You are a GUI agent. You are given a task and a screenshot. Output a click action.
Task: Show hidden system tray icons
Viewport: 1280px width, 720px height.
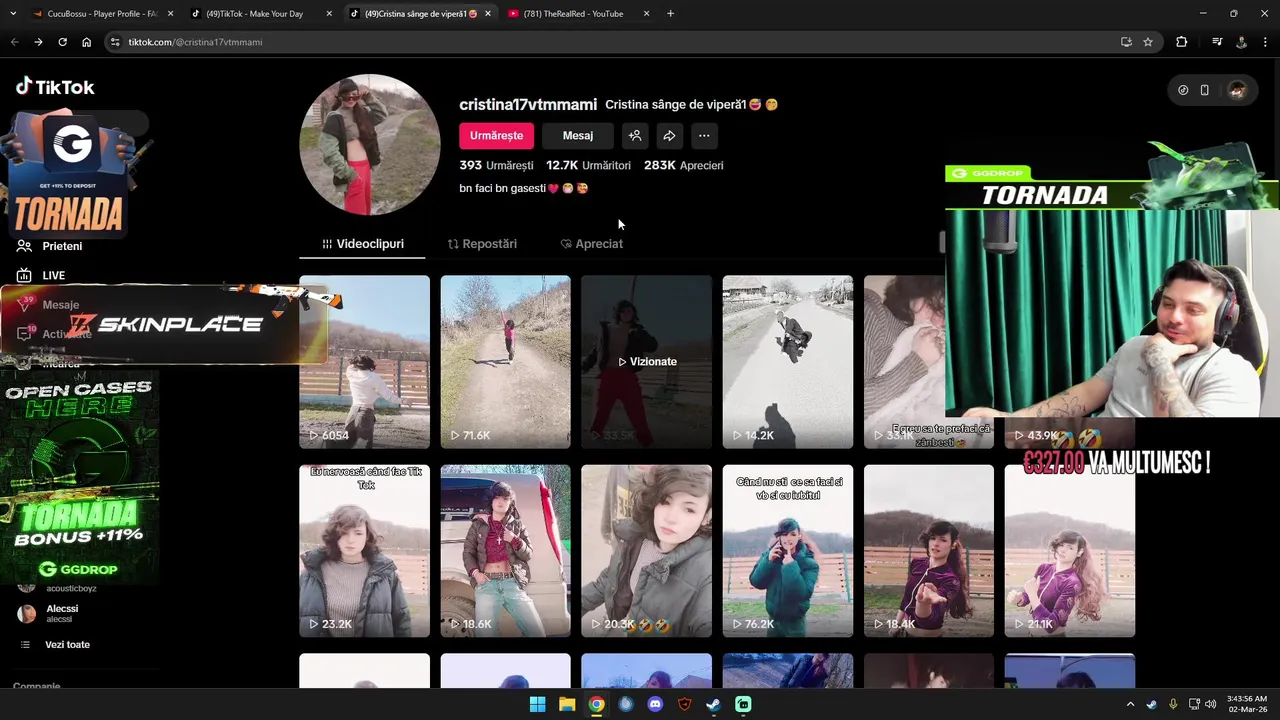click(1131, 704)
